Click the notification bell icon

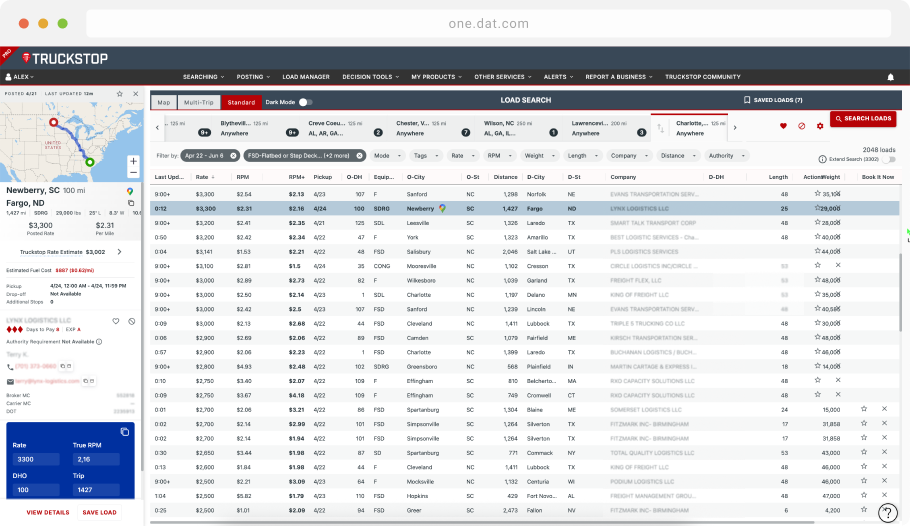pos(890,77)
